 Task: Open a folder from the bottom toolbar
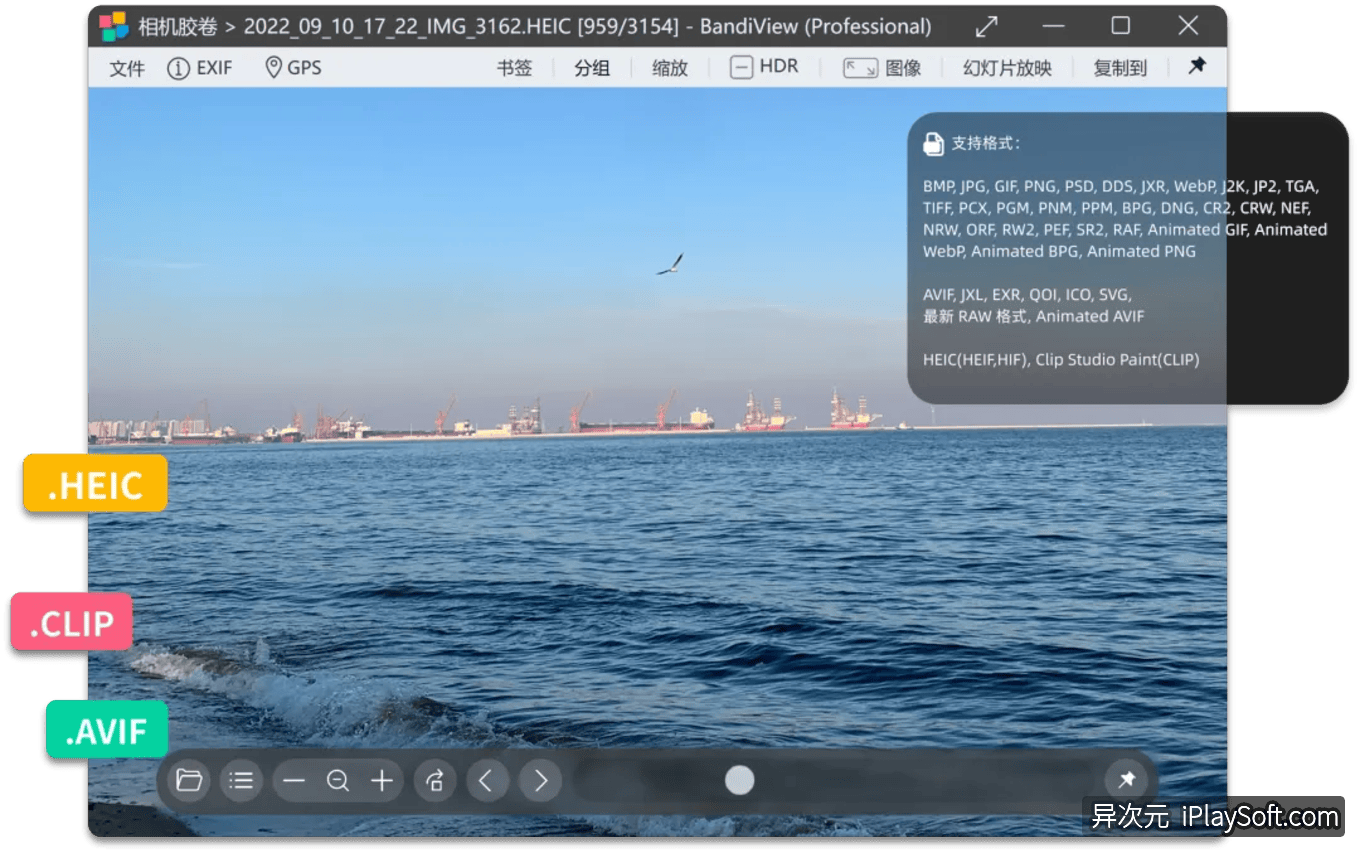tap(188, 780)
